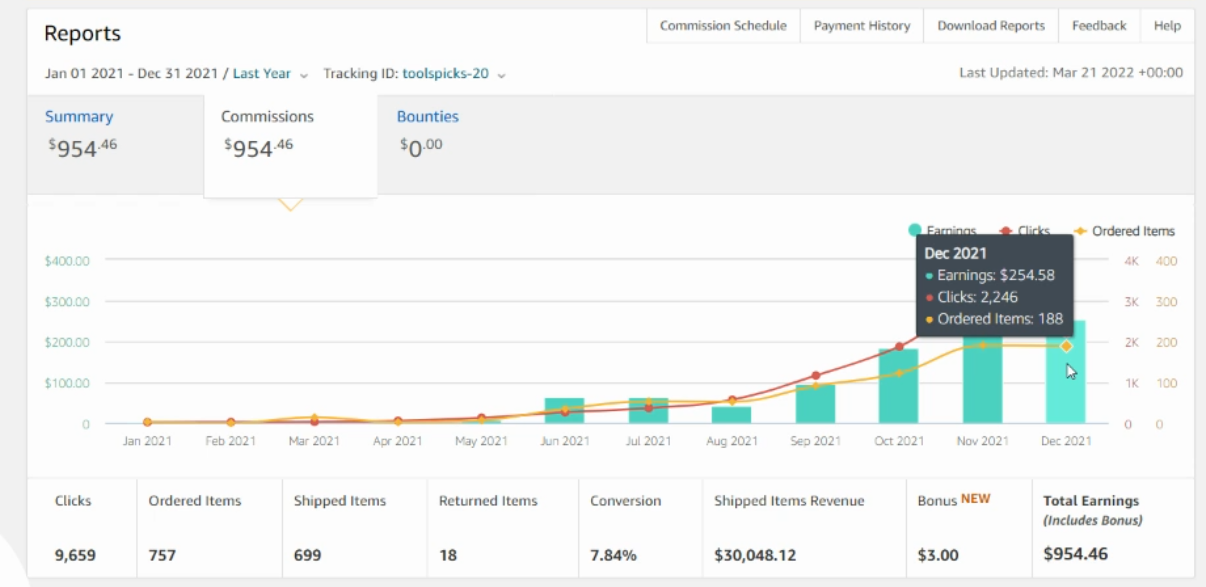Screen dimensions: 1206x587
Task: Click the Oct 2021 red Clicks data point
Action: [899, 347]
